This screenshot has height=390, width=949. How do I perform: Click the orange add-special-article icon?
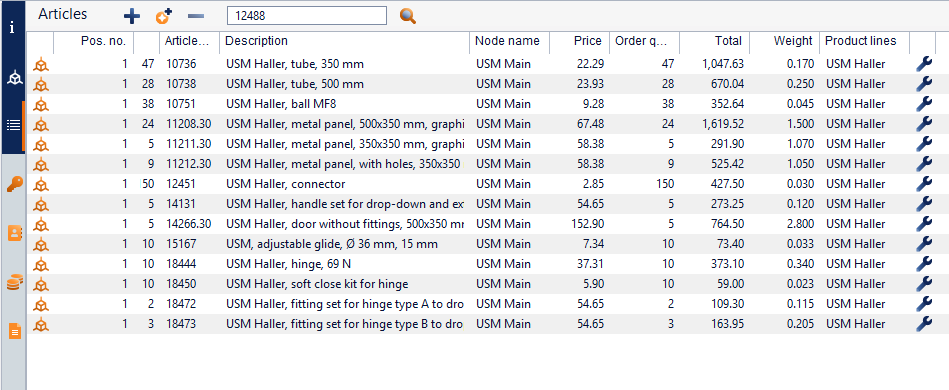tap(163, 16)
